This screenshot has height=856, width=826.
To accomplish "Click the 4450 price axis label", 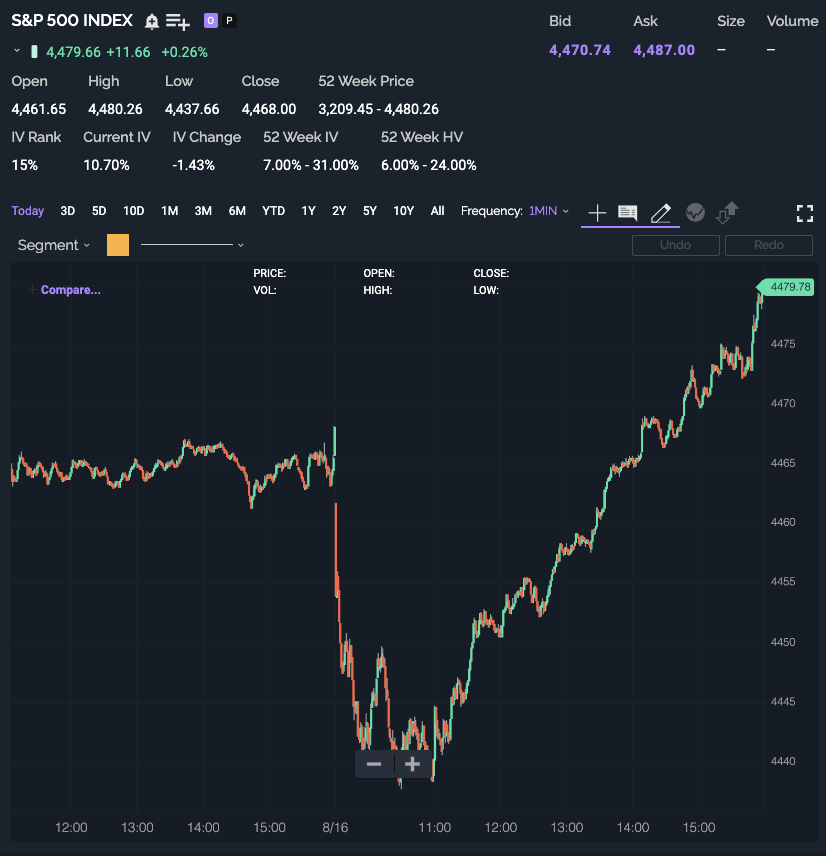I will 783,642.
